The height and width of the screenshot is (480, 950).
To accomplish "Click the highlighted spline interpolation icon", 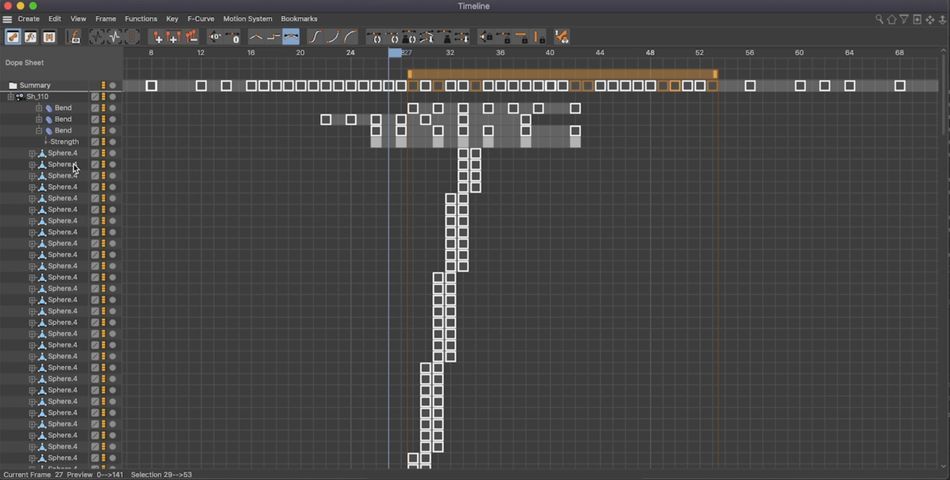I will point(291,37).
